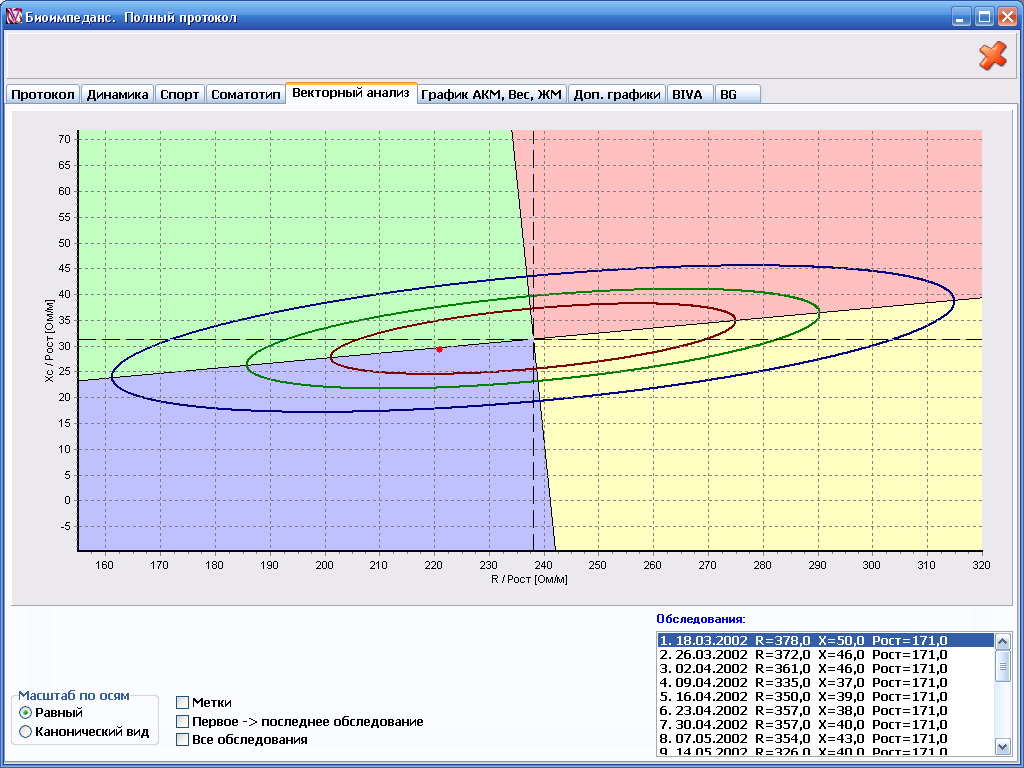Open the BG tab
Image resolution: width=1024 pixels, height=768 pixels.
[x=737, y=94]
